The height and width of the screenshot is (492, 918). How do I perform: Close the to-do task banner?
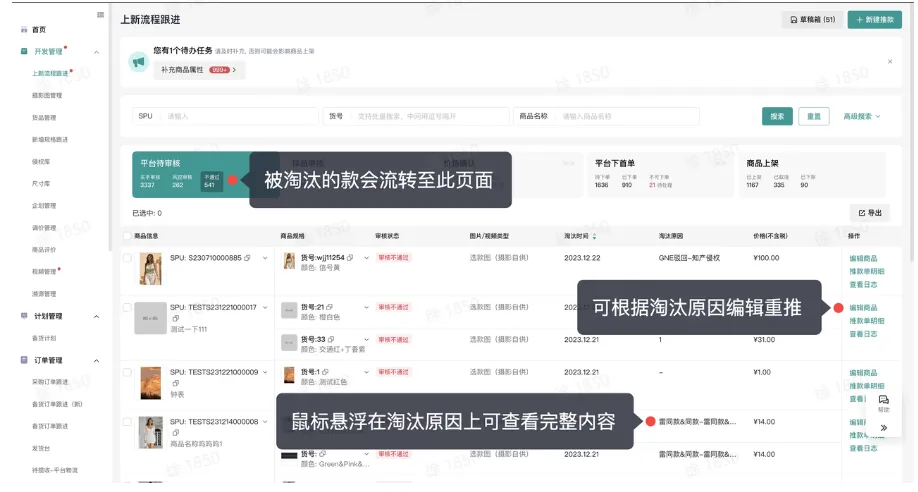(x=890, y=62)
